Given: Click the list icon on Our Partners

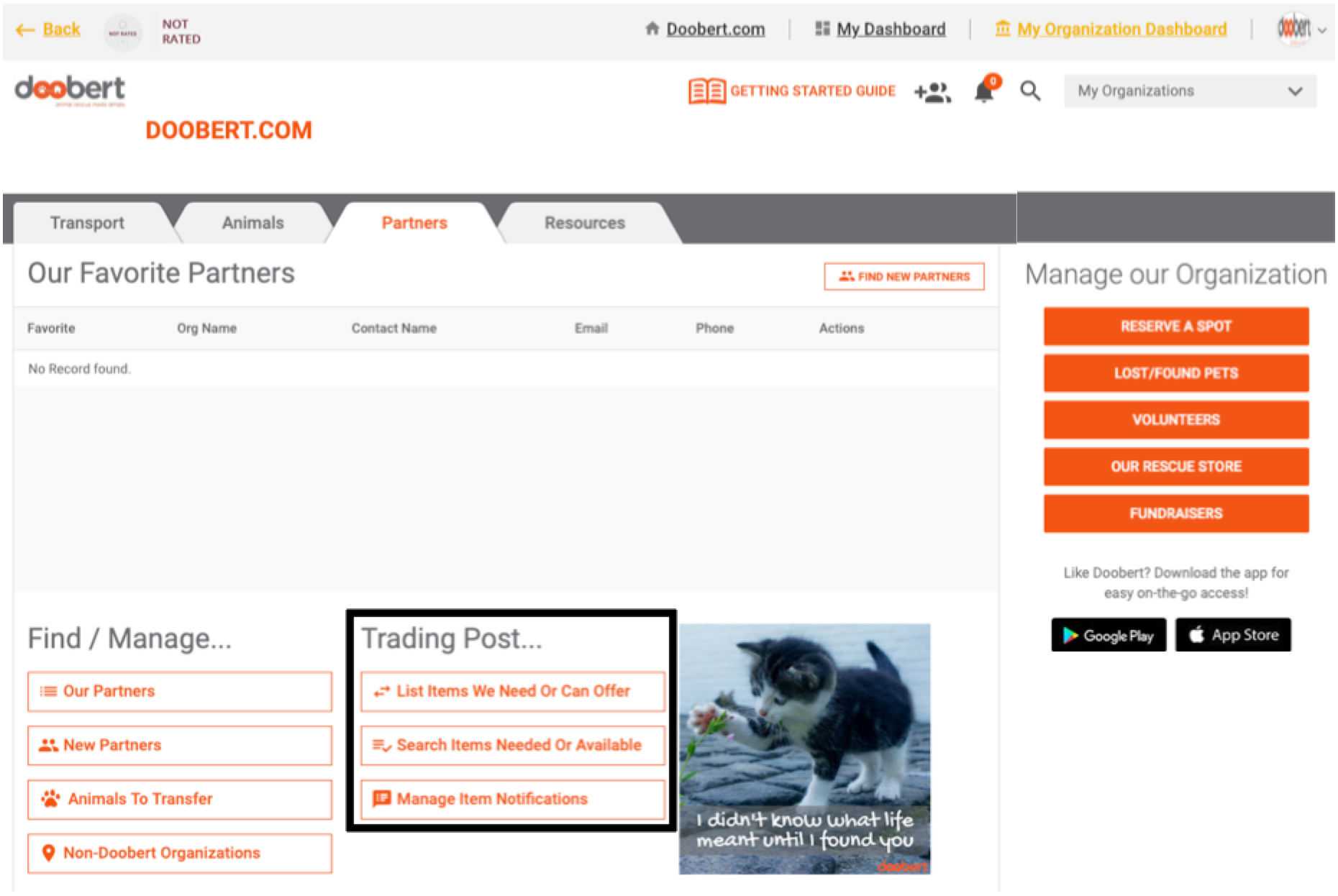Looking at the screenshot, I should pyautogui.click(x=48, y=691).
